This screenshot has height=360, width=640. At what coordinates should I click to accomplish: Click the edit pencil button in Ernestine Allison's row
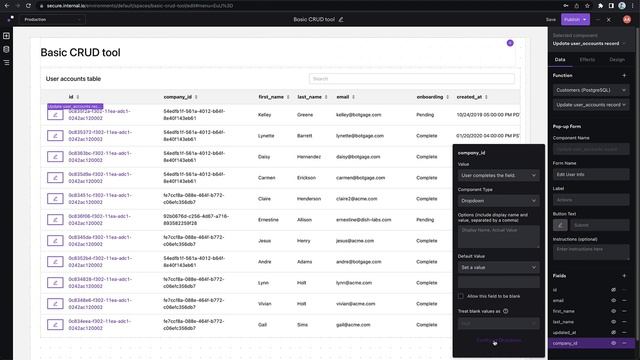coord(55,220)
